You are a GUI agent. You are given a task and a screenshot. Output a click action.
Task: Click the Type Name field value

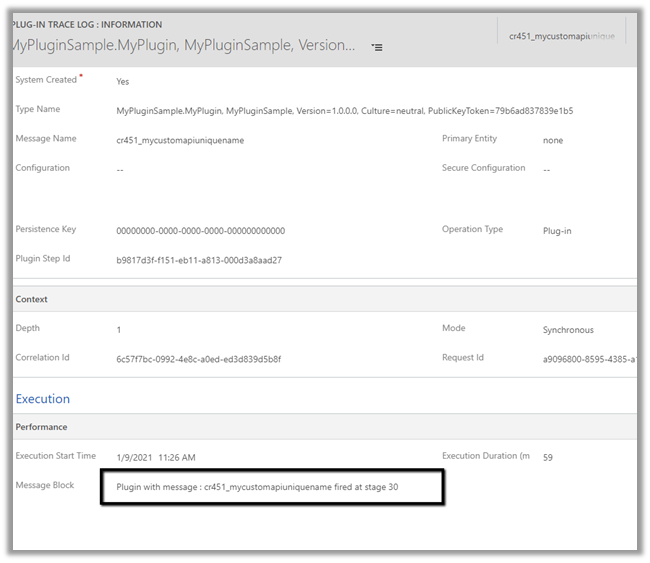coord(344,110)
